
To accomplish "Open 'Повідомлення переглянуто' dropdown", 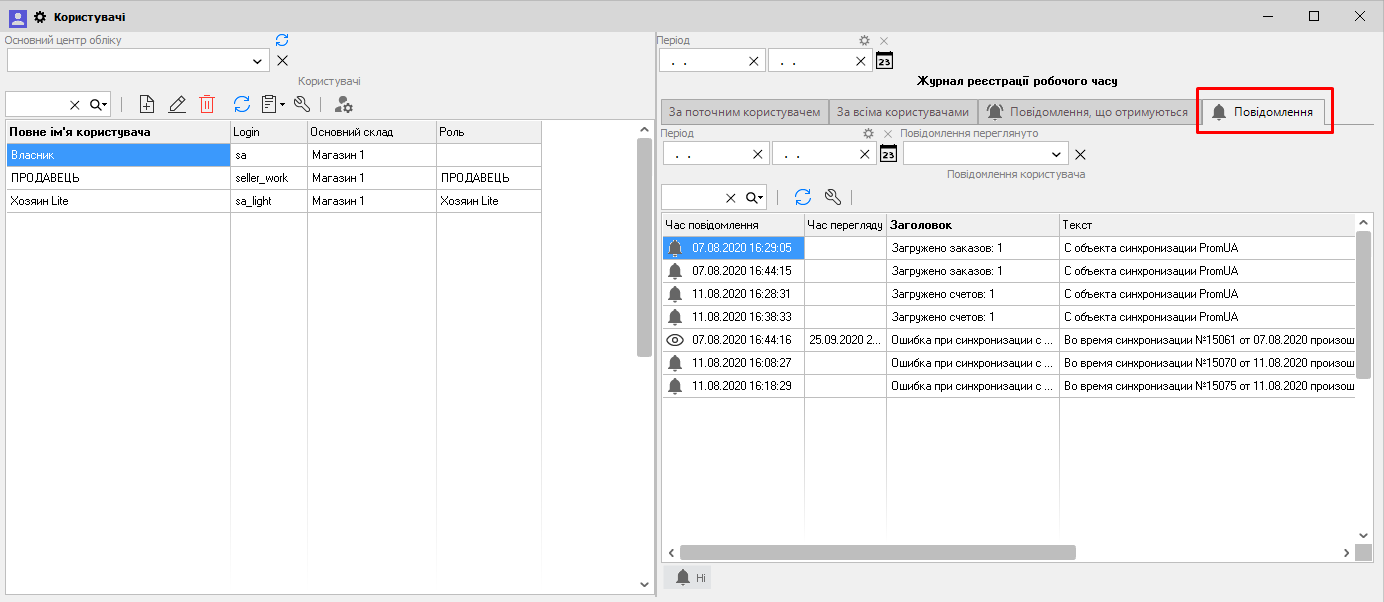I will [1057, 154].
